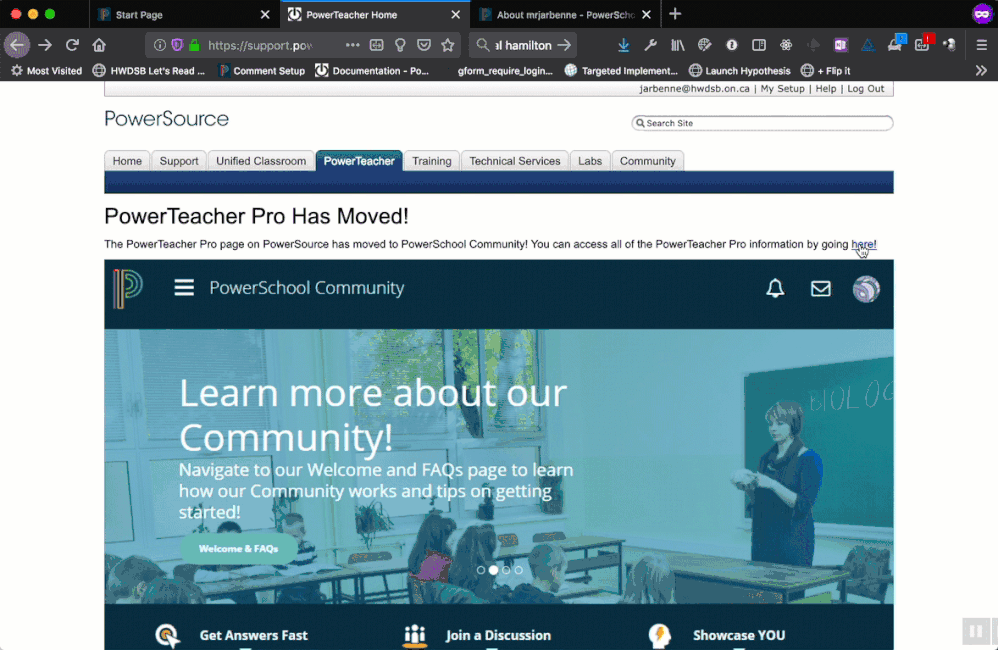998x650 pixels.
Task: Open the Community navigation tab
Action: tap(647, 161)
